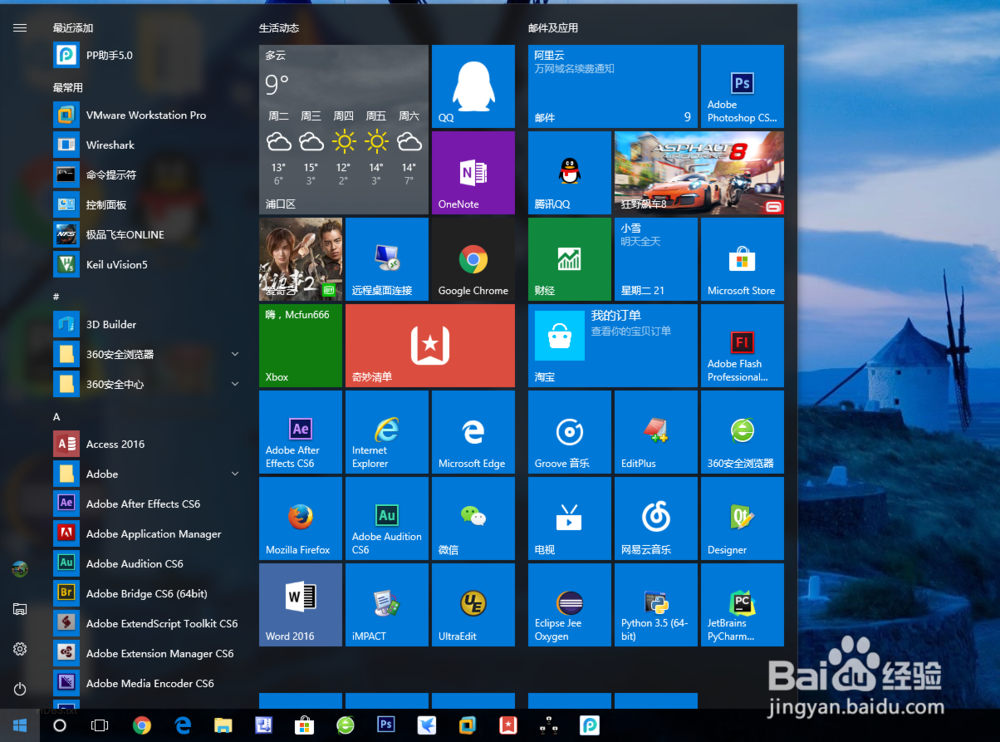Open Settings from the Start menu sidebar
Screen dimensions: 1000x742
(x=19, y=649)
